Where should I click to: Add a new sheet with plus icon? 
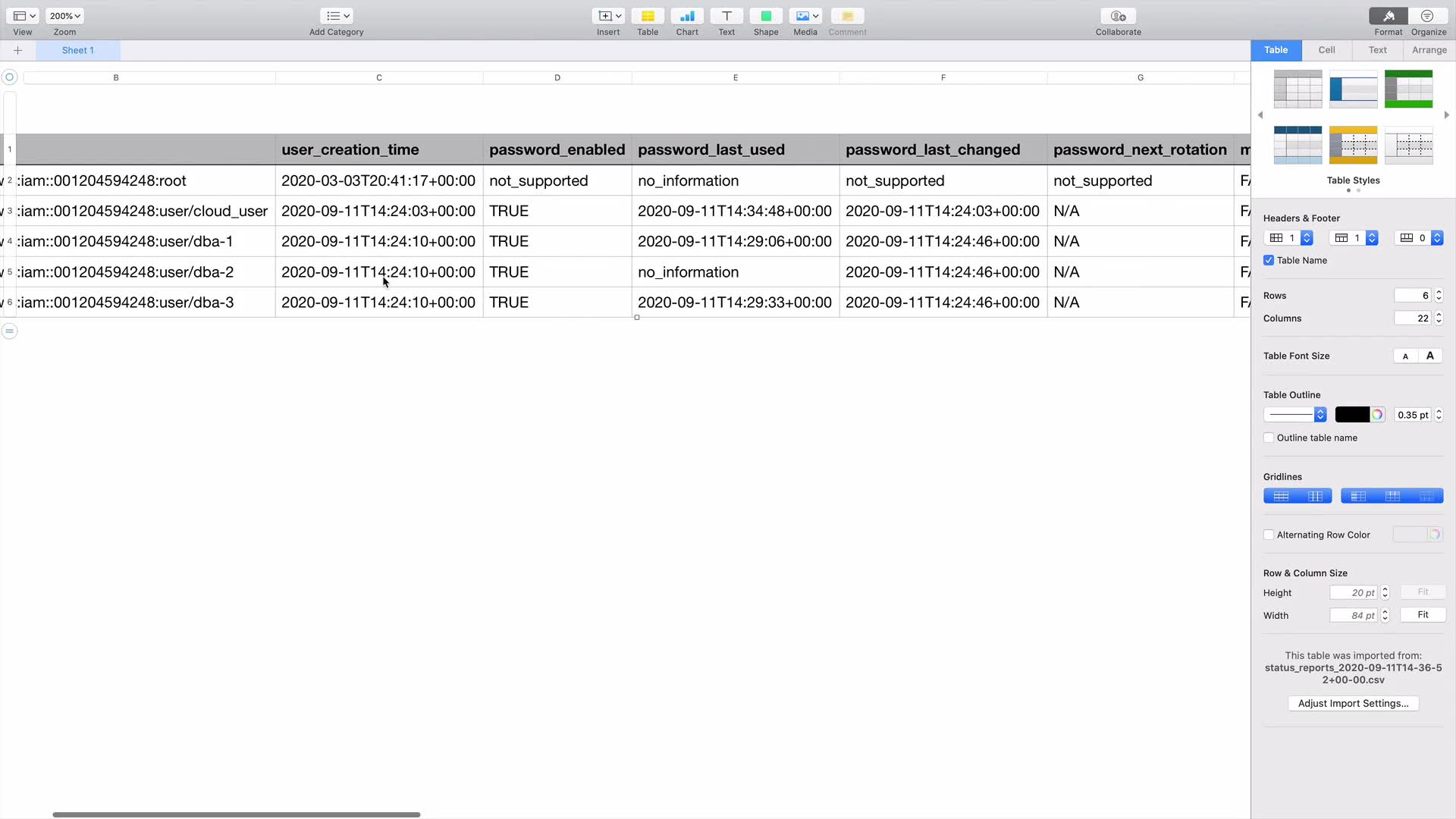17,50
